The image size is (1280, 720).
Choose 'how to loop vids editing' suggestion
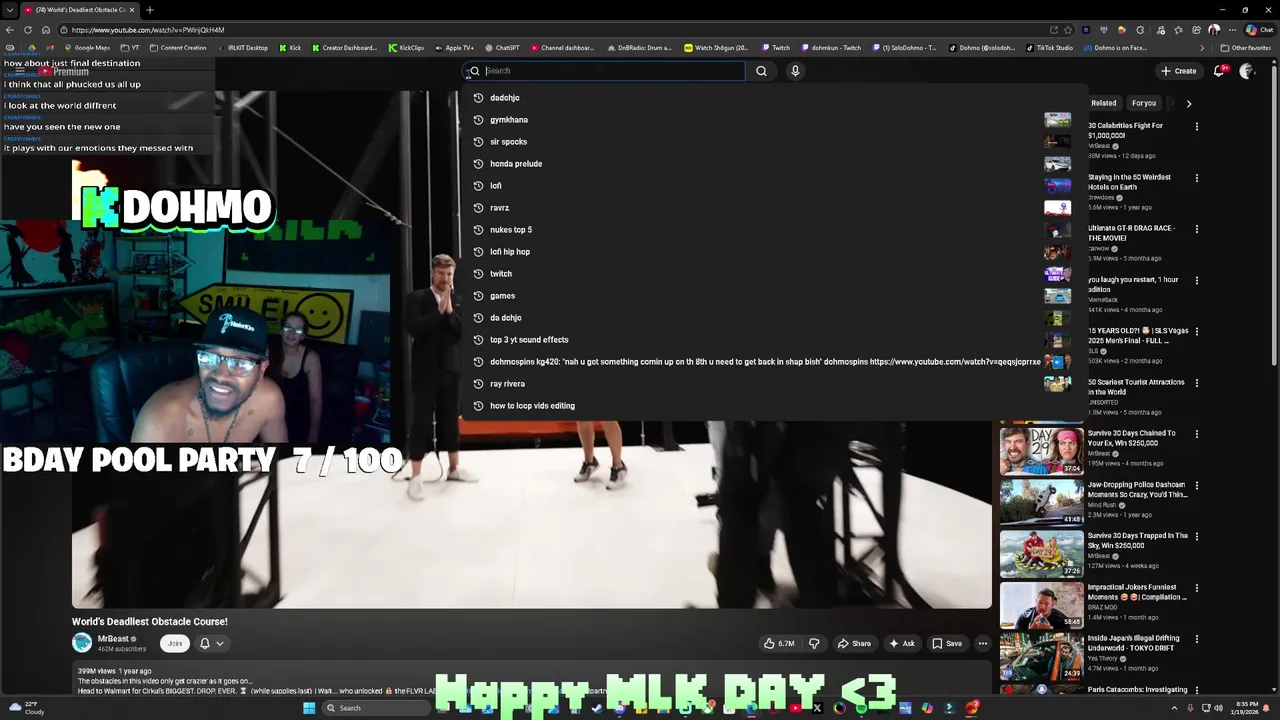point(532,406)
